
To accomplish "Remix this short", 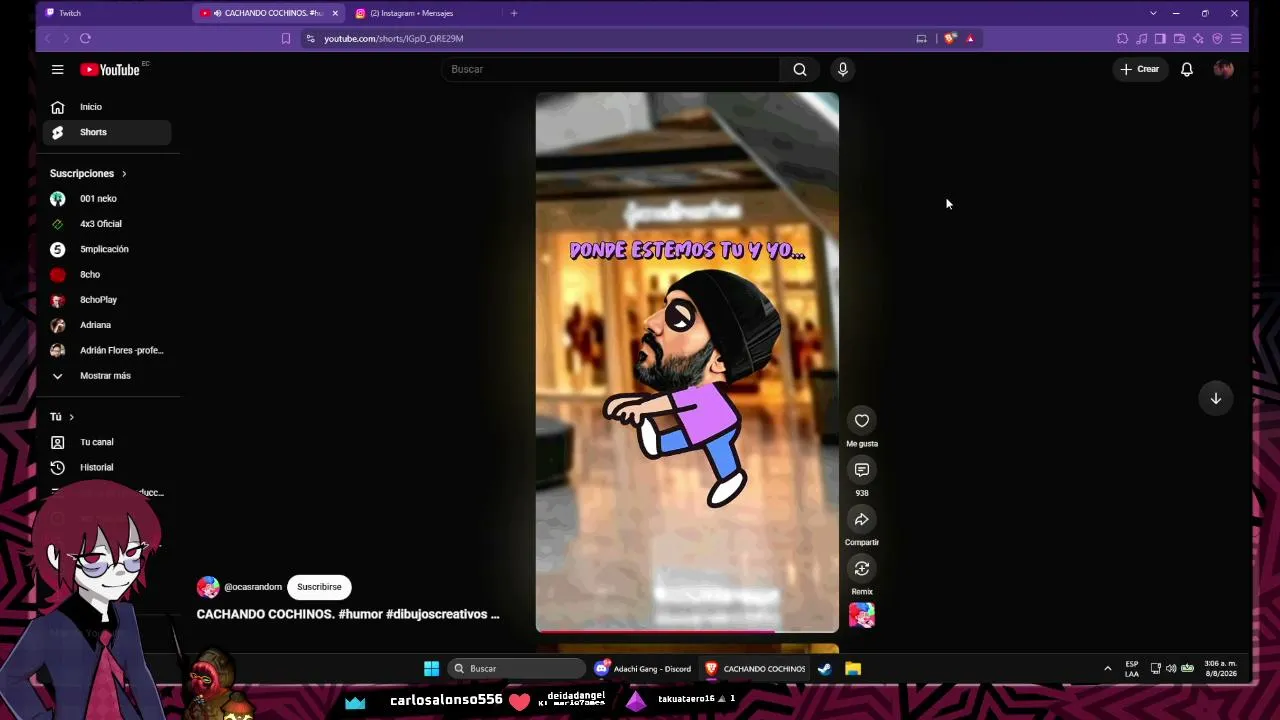I will [x=862, y=568].
